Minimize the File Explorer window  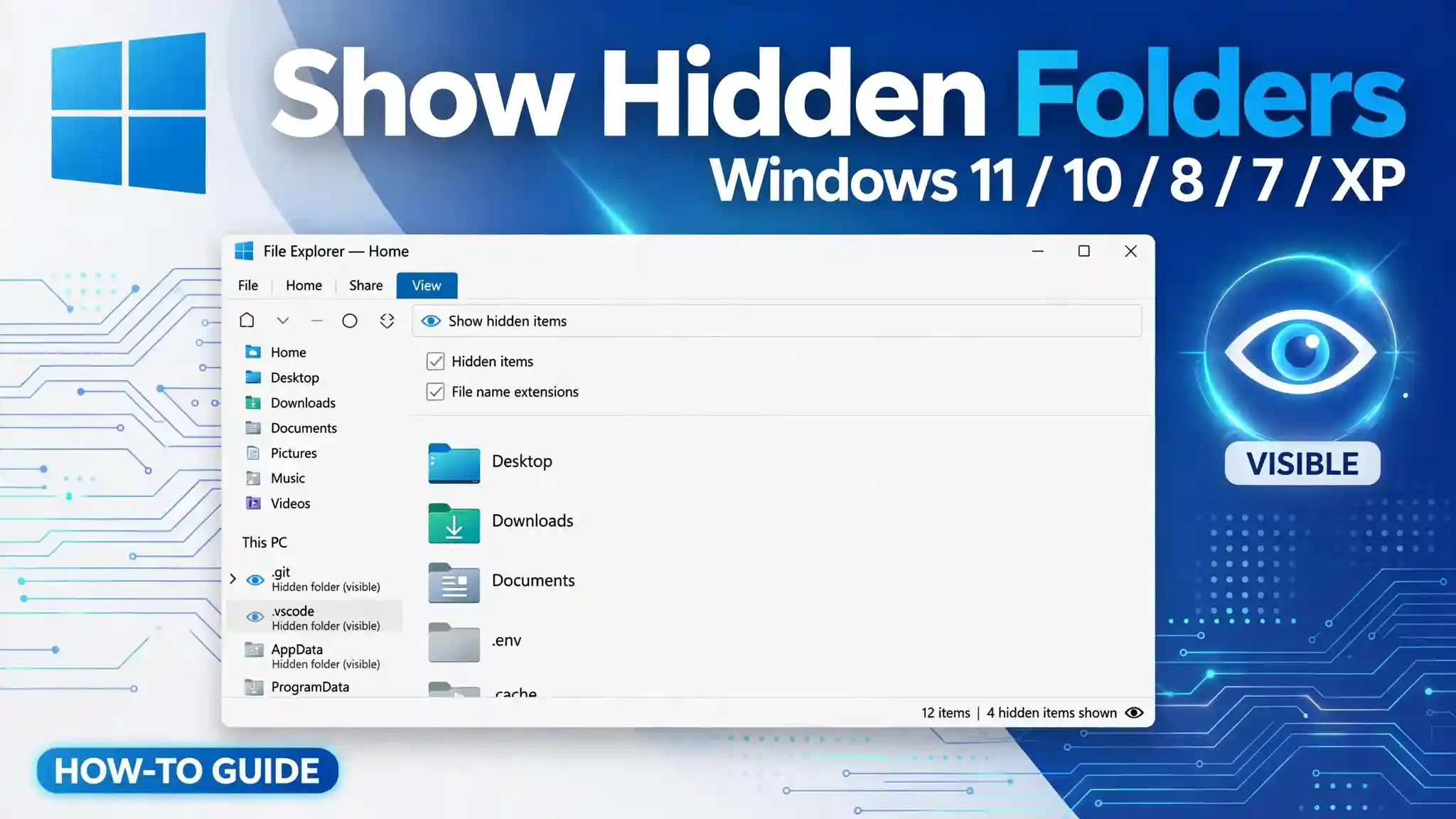[1037, 251]
